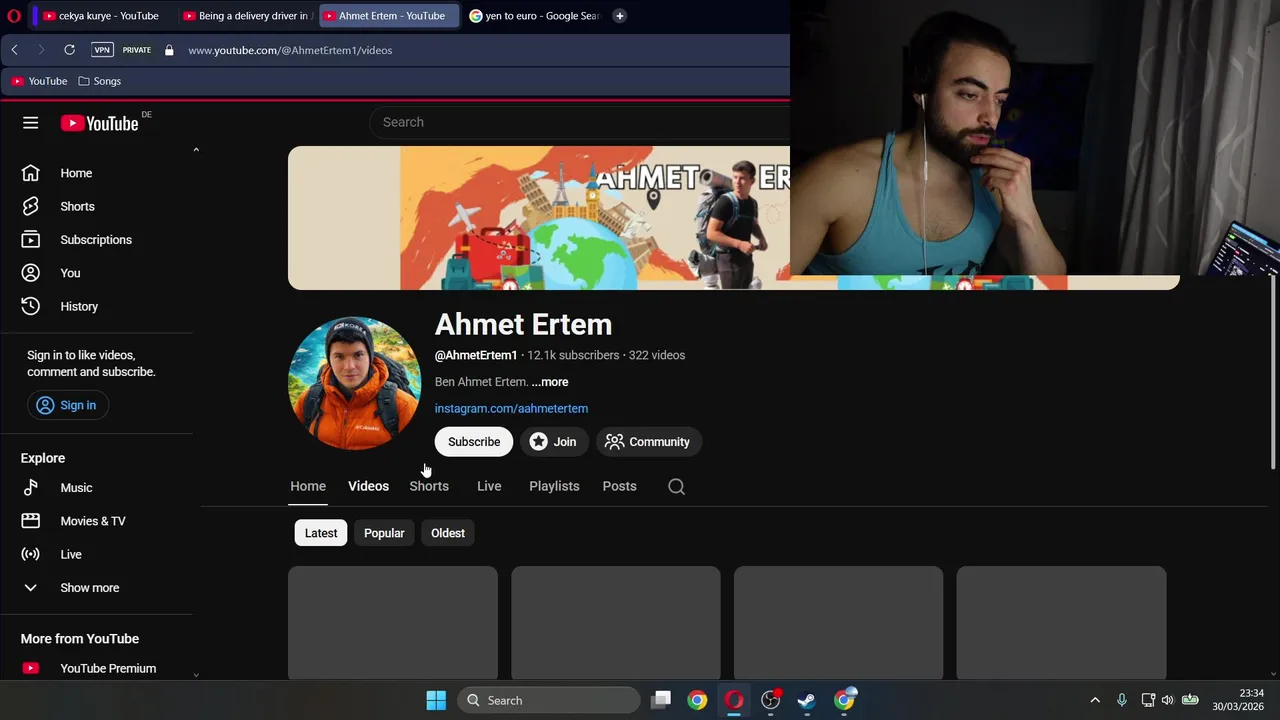The width and height of the screenshot is (1280, 720).
Task: Expand channel description with ...more
Action: (550, 382)
